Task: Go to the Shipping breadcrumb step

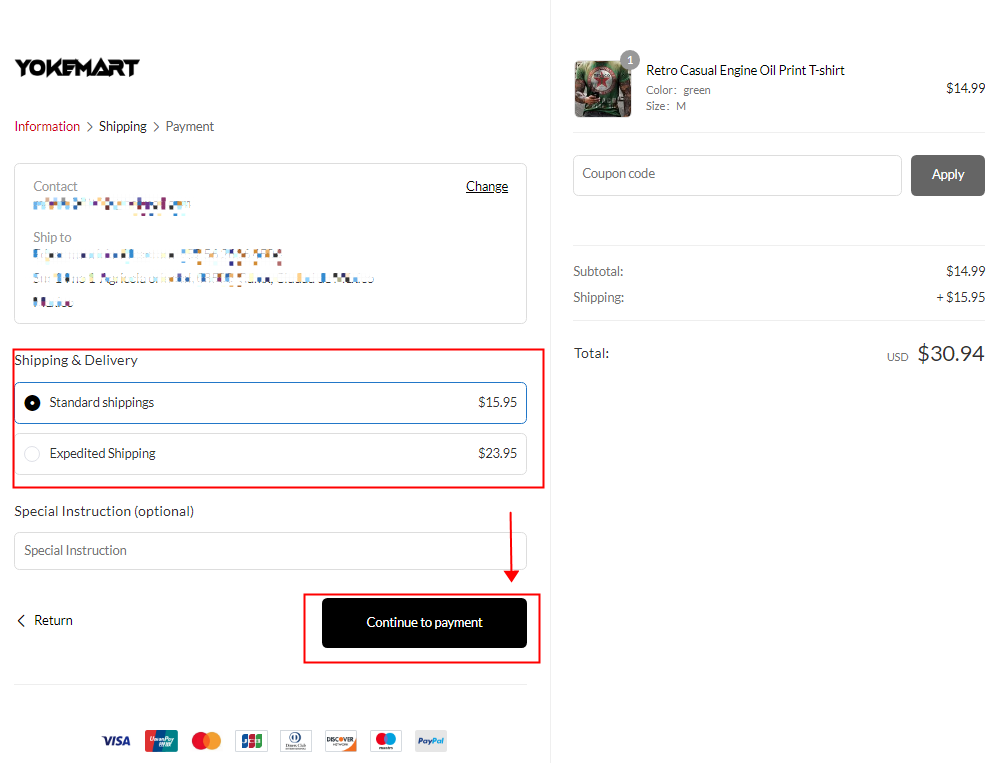Action: 123,126
